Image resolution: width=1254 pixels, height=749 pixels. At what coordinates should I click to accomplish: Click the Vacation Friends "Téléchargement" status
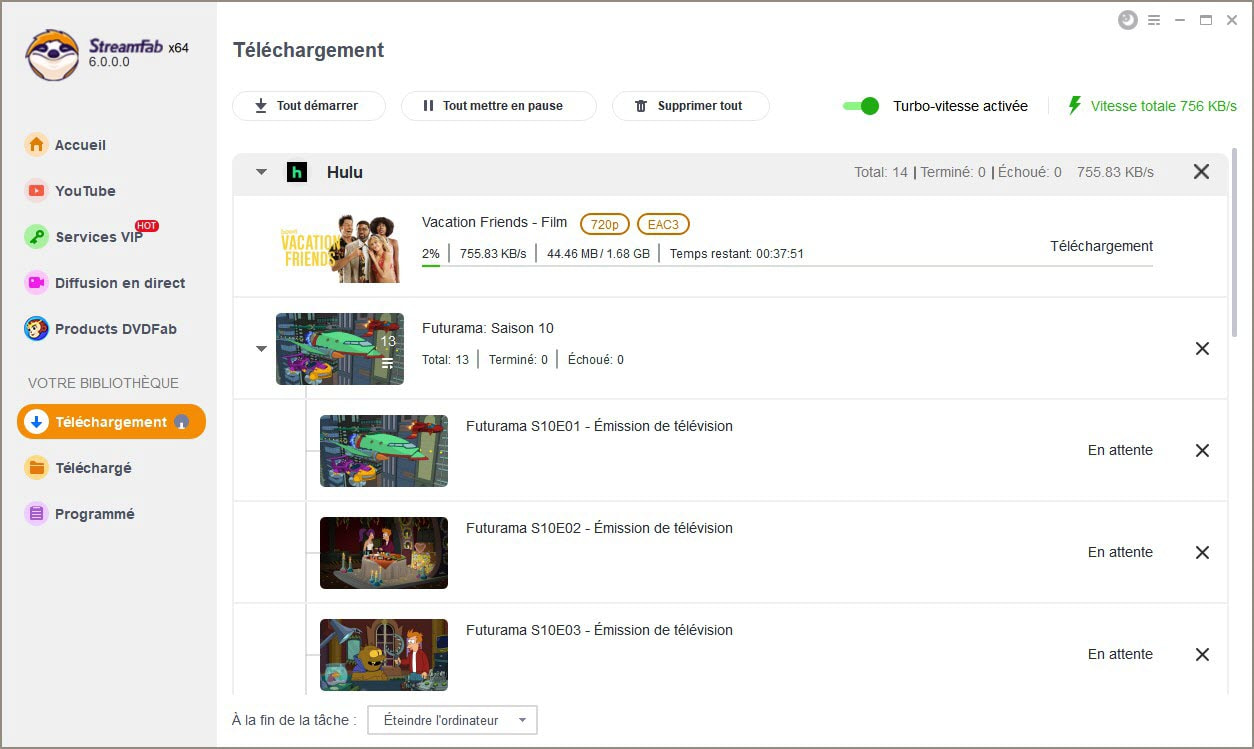[x=1101, y=246]
